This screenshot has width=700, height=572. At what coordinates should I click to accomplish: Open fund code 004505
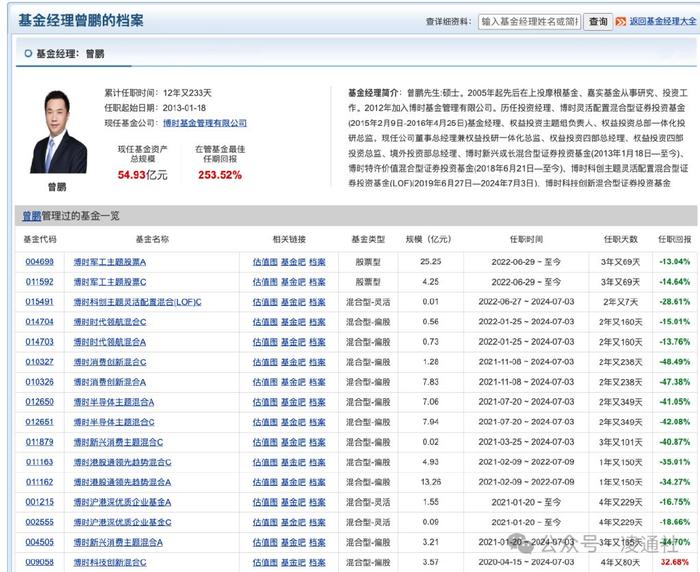click(39, 542)
